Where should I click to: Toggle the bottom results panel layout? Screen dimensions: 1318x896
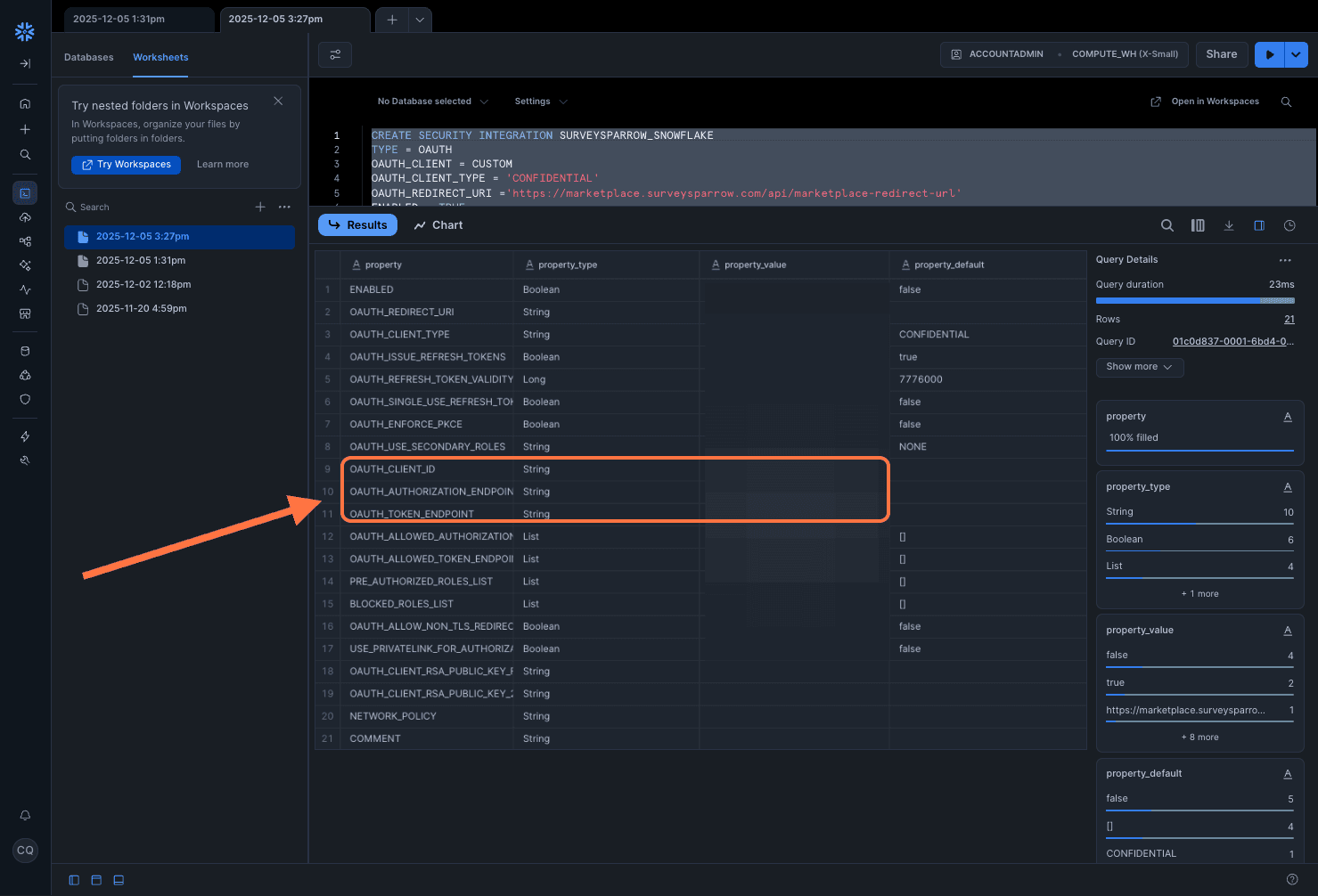(119, 880)
